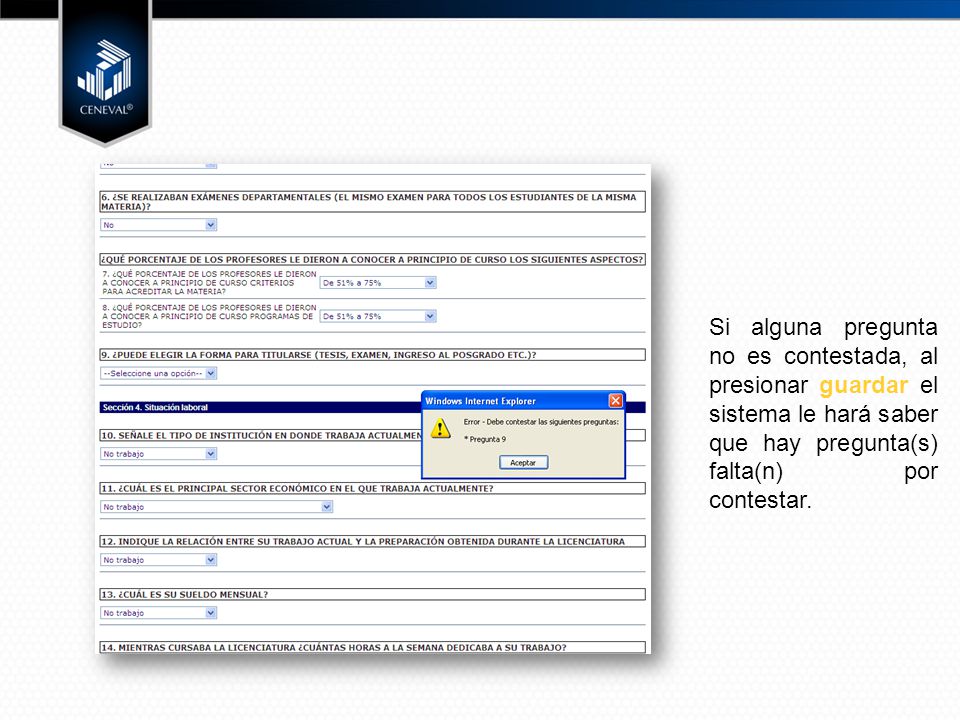The height and width of the screenshot is (720, 960).
Task: Close the Windows Internet Explorer dialog
Action: pos(615,400)
